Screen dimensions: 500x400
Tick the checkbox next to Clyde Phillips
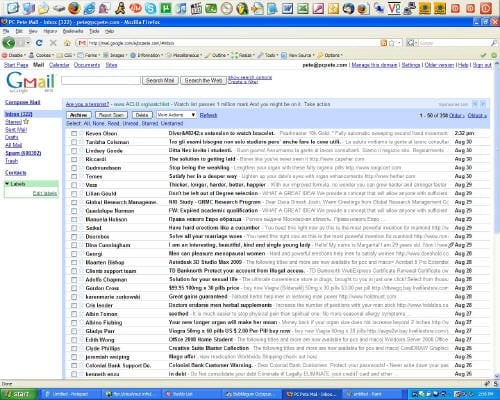[x=74, y=349]
